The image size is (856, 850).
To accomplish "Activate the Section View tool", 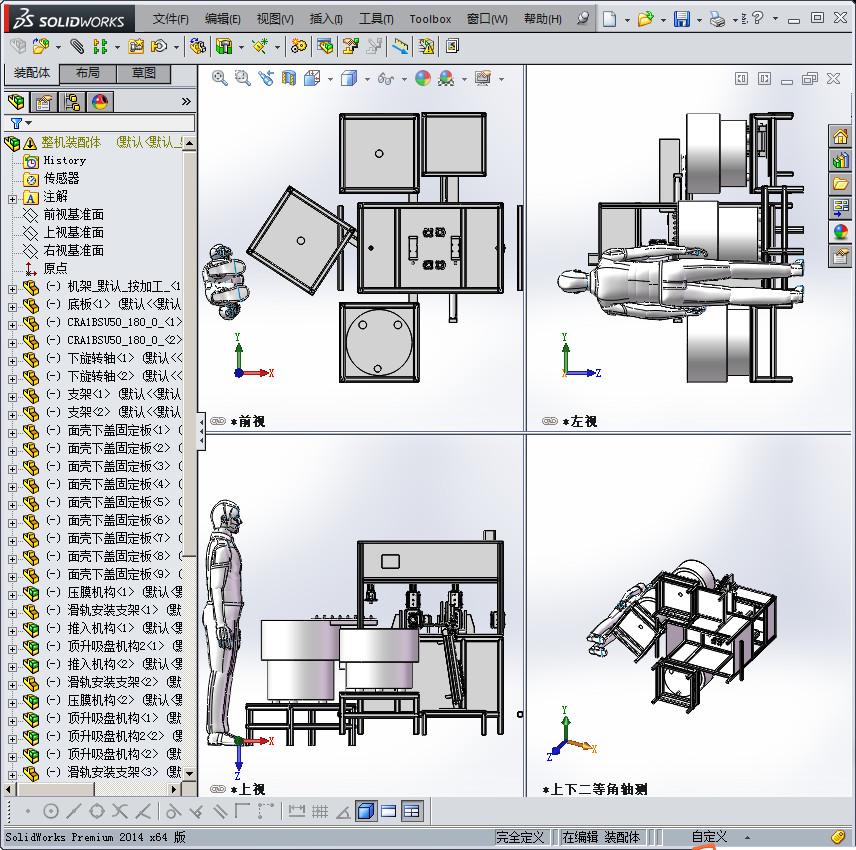I will tap(289, 79).
